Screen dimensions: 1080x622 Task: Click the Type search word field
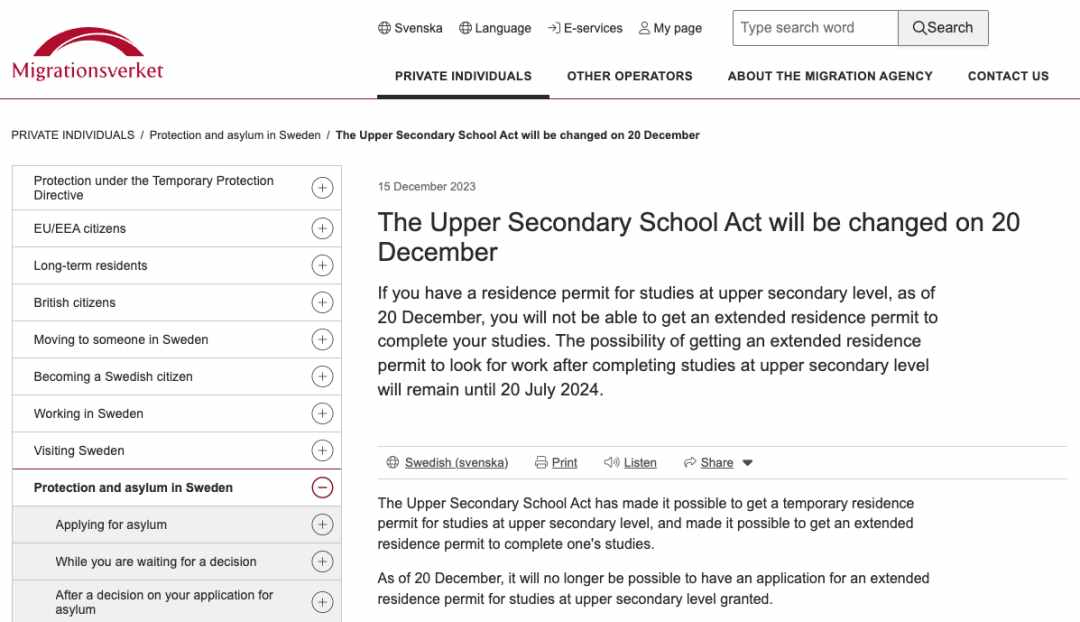pos(815,28)
